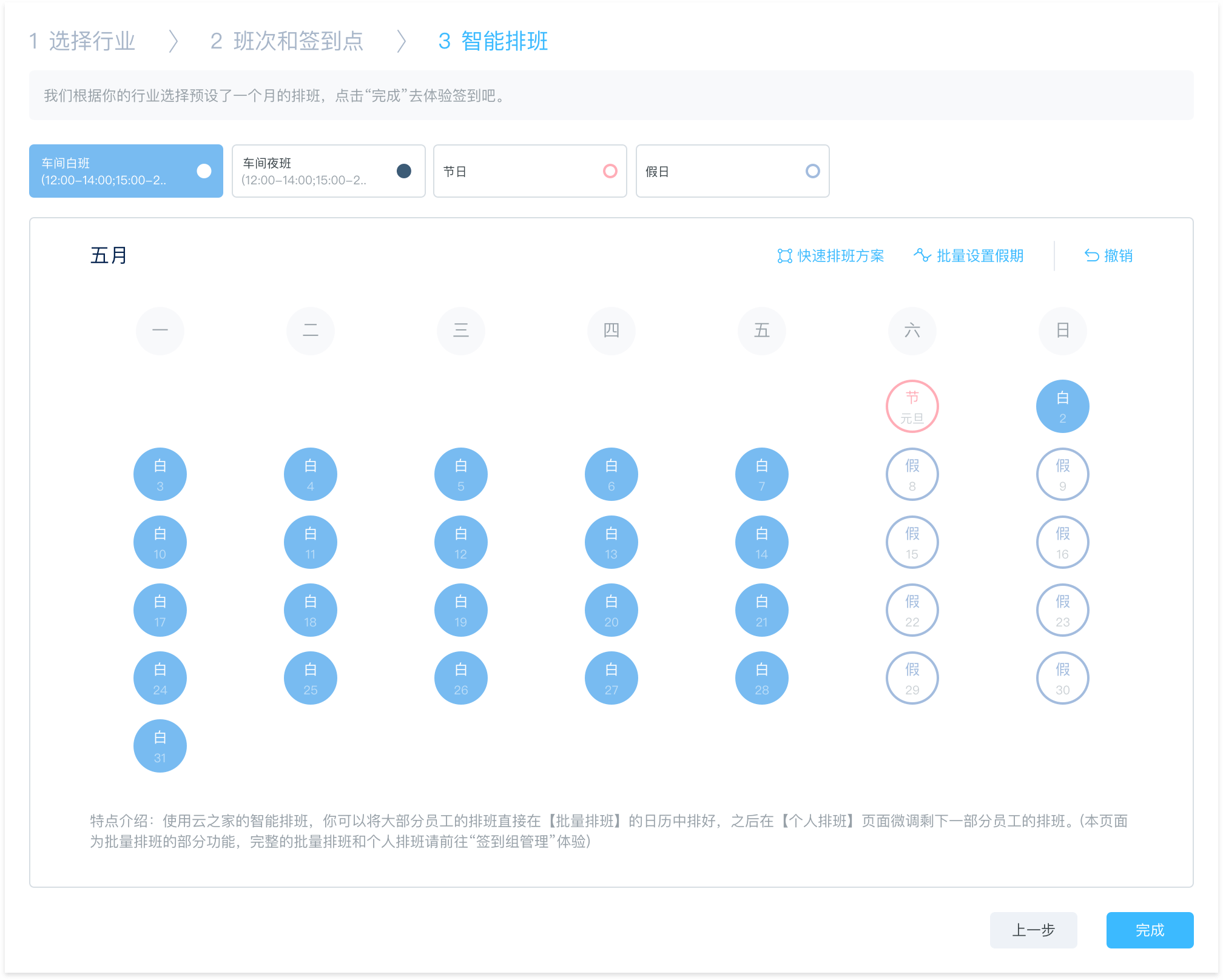This screenshot has width=1223, height=980.
Task: Go to step 2 班次和签到点
Action: (x=286, y=41)
